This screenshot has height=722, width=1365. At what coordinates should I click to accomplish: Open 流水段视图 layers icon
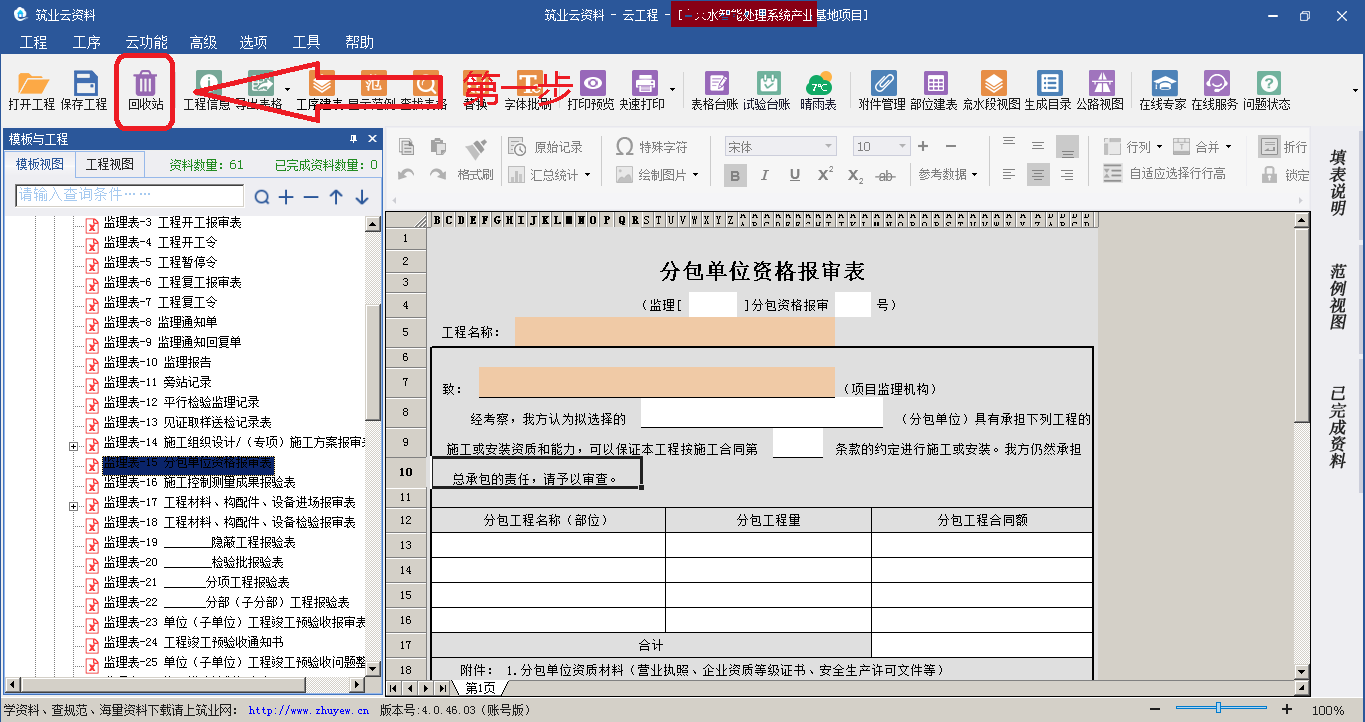click(x=992, y=90)
